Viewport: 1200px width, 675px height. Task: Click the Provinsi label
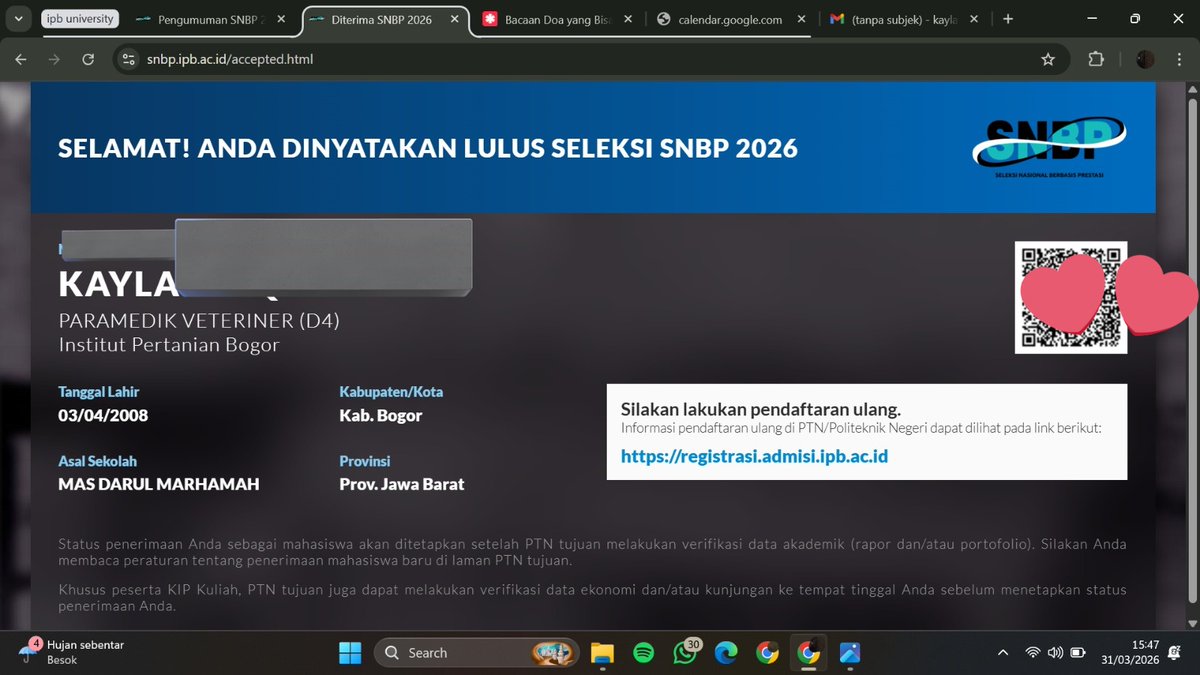click(365, 461)
